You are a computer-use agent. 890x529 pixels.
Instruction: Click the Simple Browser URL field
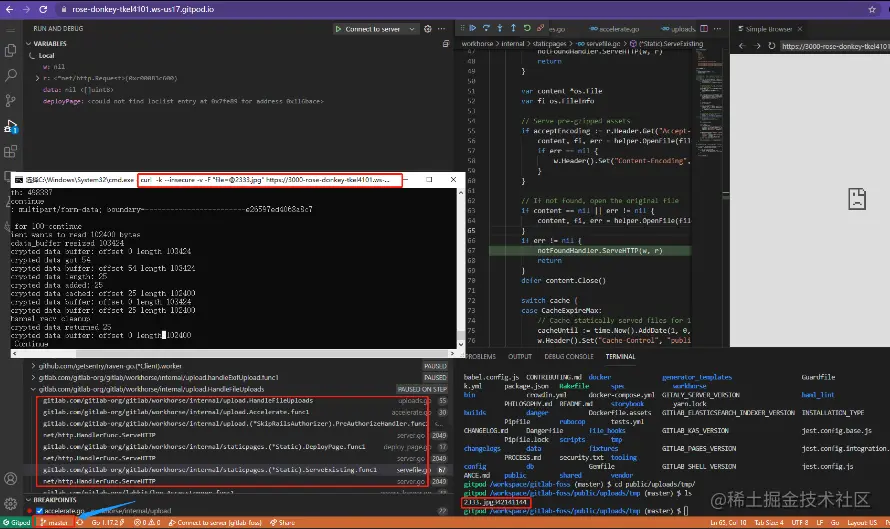pyautogui.click(x=834, y=46)
